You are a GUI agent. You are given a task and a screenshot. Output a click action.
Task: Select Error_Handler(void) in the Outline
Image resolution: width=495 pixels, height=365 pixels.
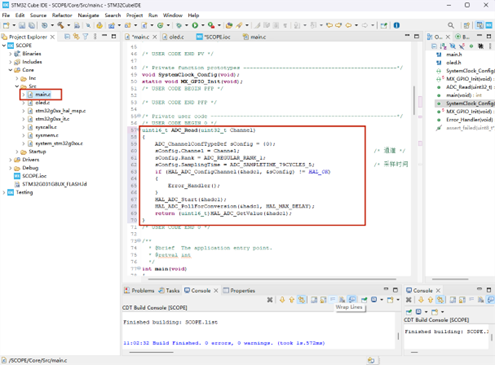469,120
